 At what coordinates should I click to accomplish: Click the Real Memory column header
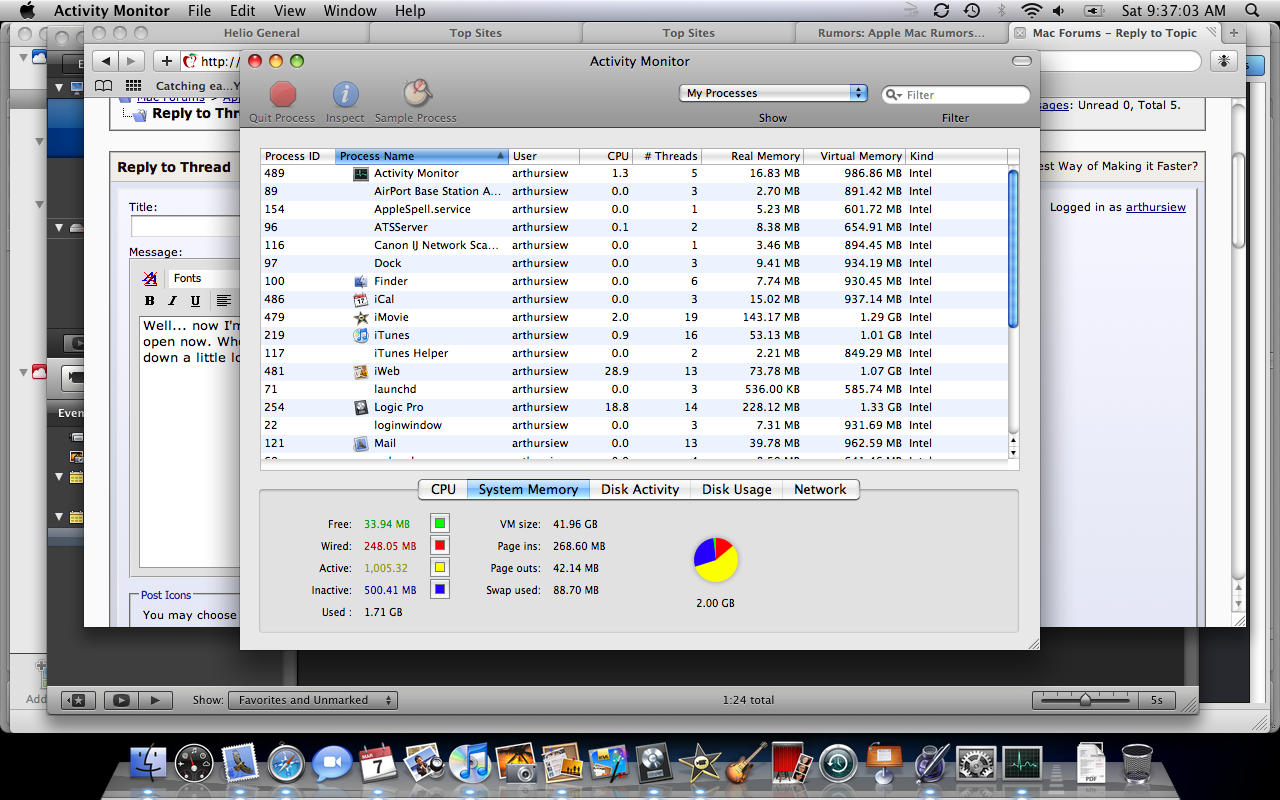click(x=752, y=156)
